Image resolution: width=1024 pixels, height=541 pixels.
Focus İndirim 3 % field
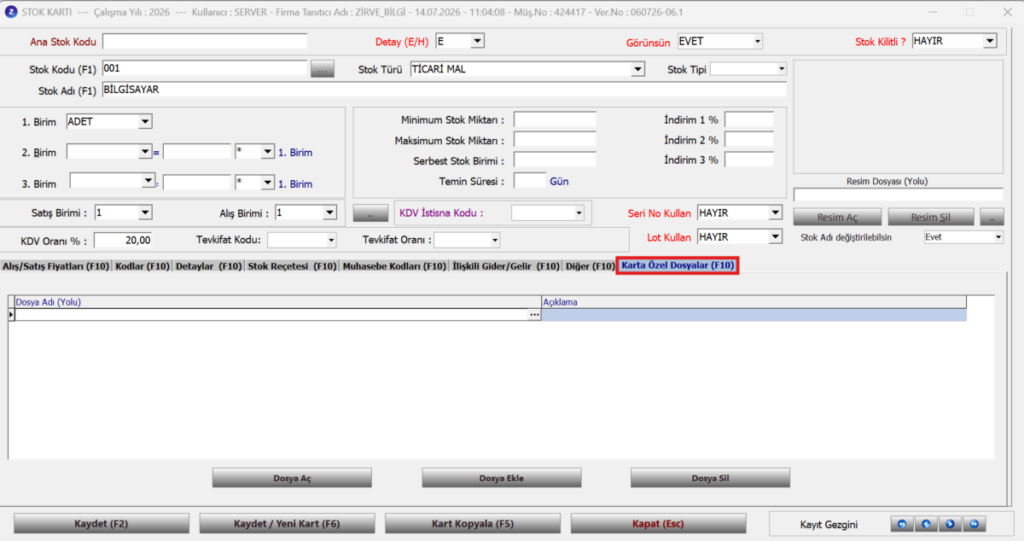click(749, 160)
